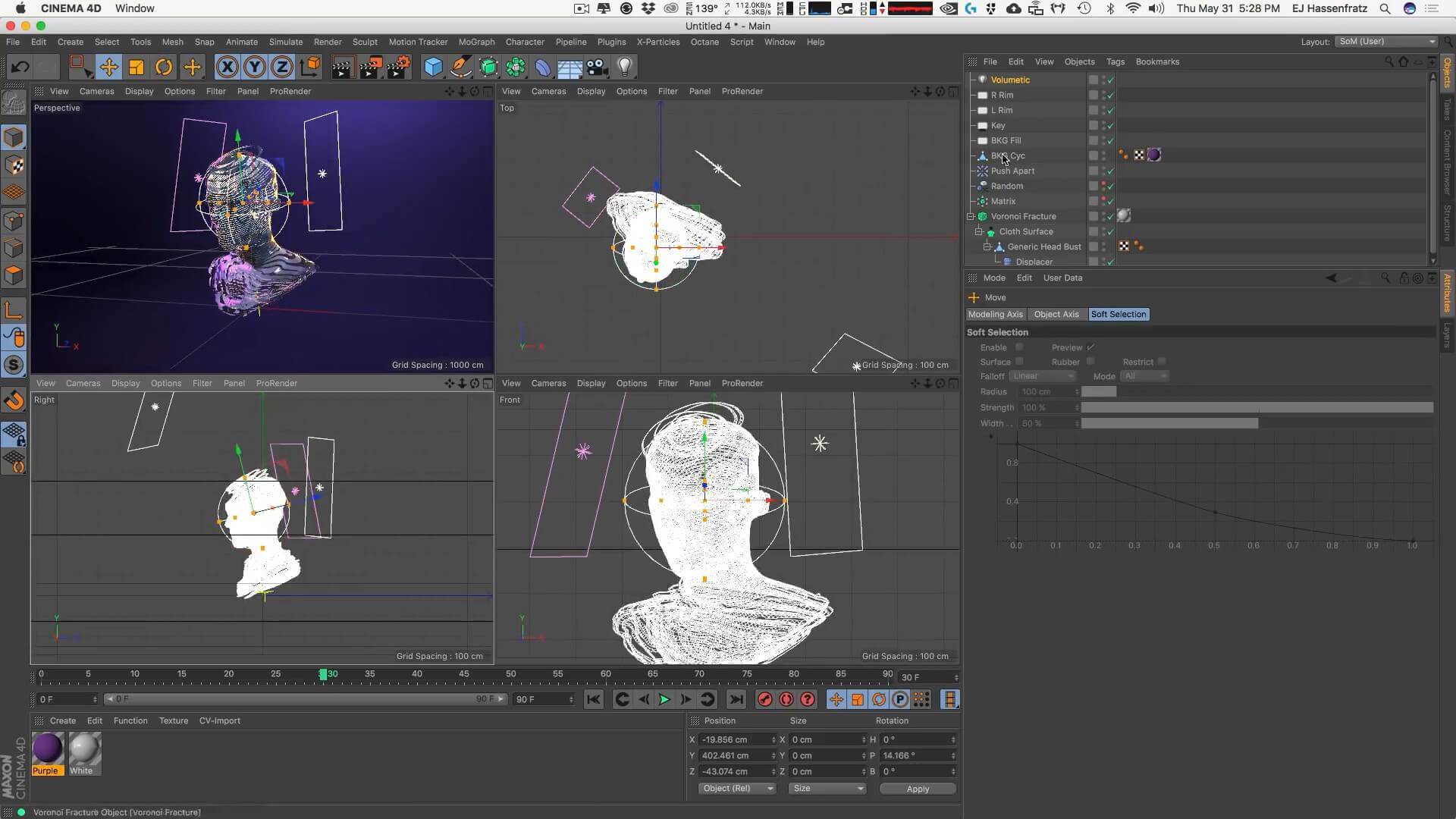Switch to the Object Axis tab

tap(1056, 314)
